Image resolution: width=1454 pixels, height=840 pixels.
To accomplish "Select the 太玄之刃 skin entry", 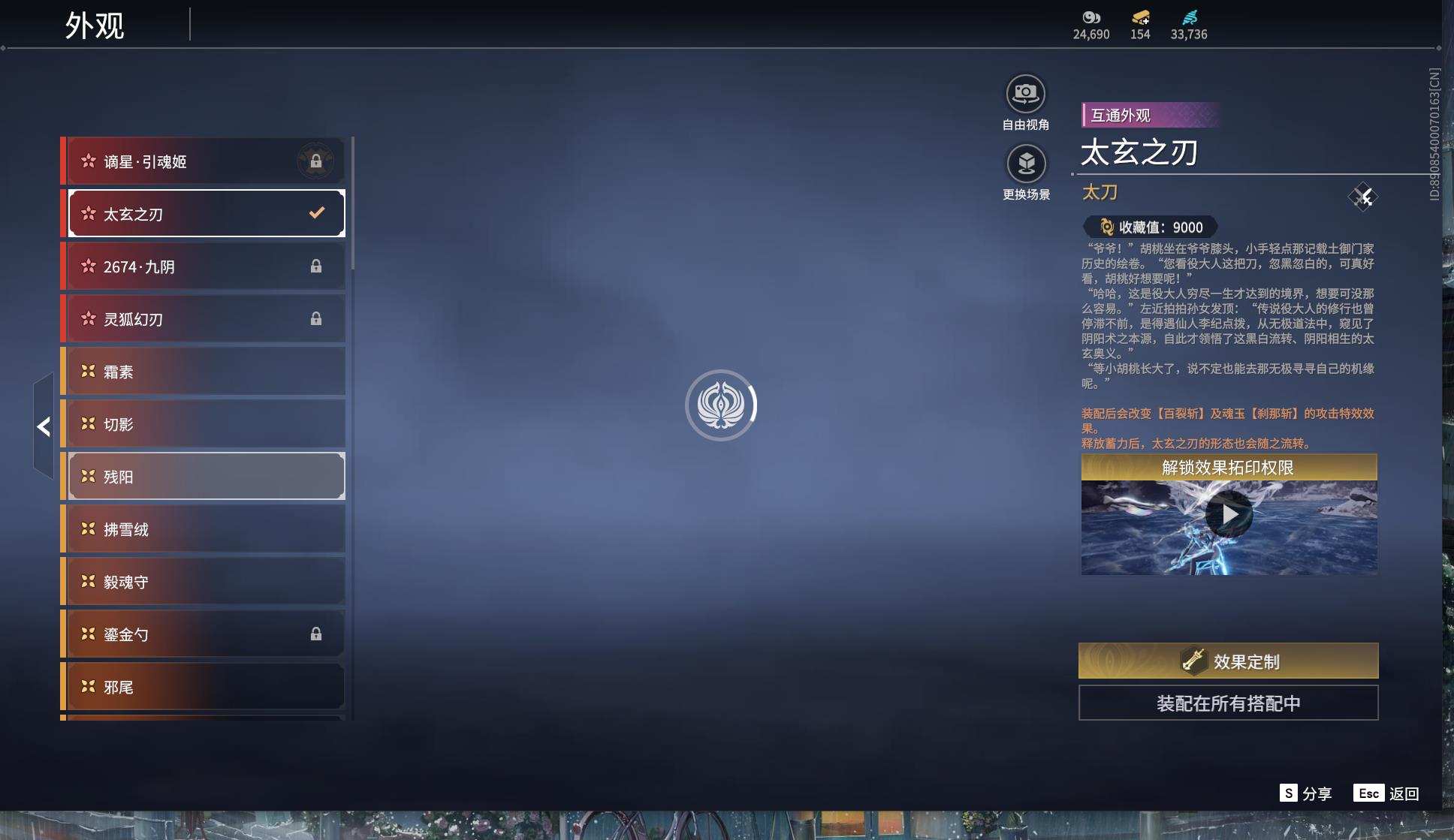I will tap(203, 214).
